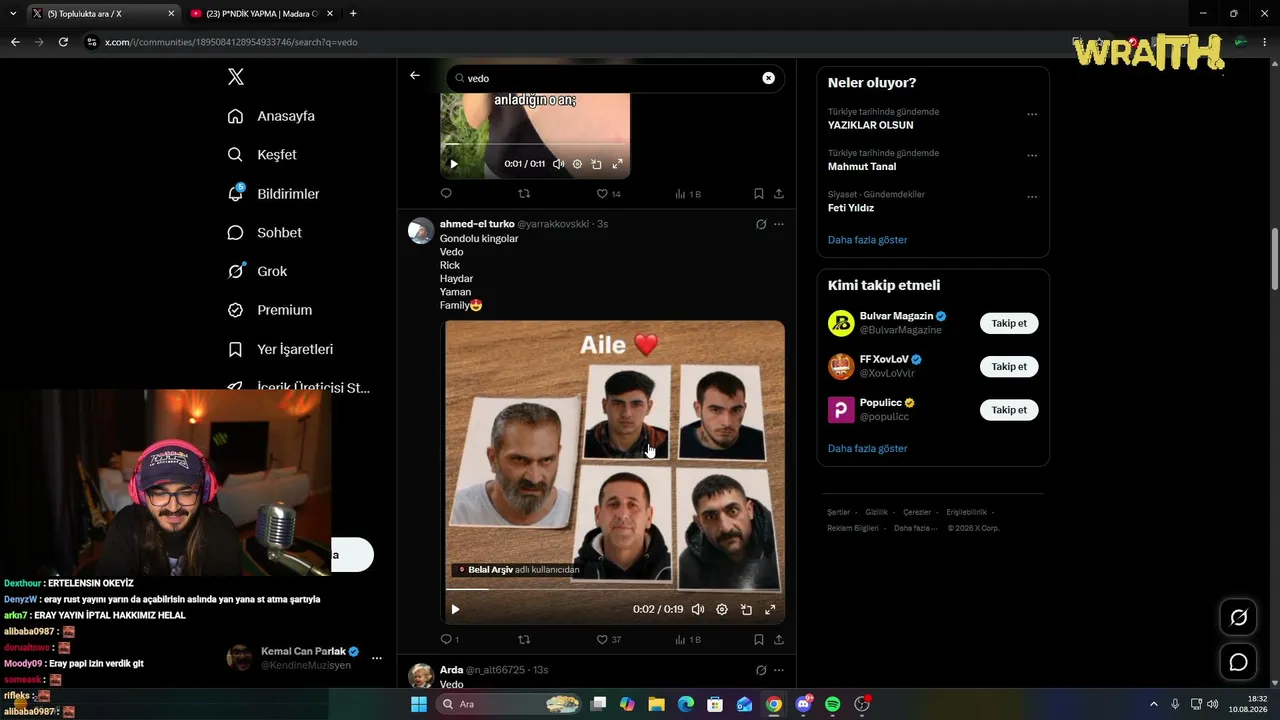Screen dimensions: 1280x720
Task: Click the back arrow beside the search box
Action: pyautogui.click(x=415, y=76)
